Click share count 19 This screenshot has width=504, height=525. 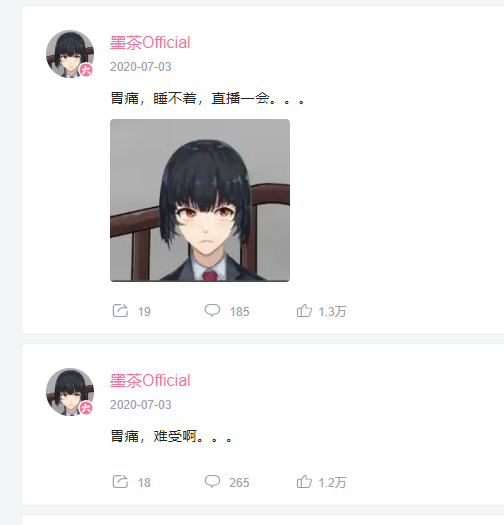coord(144,312)
